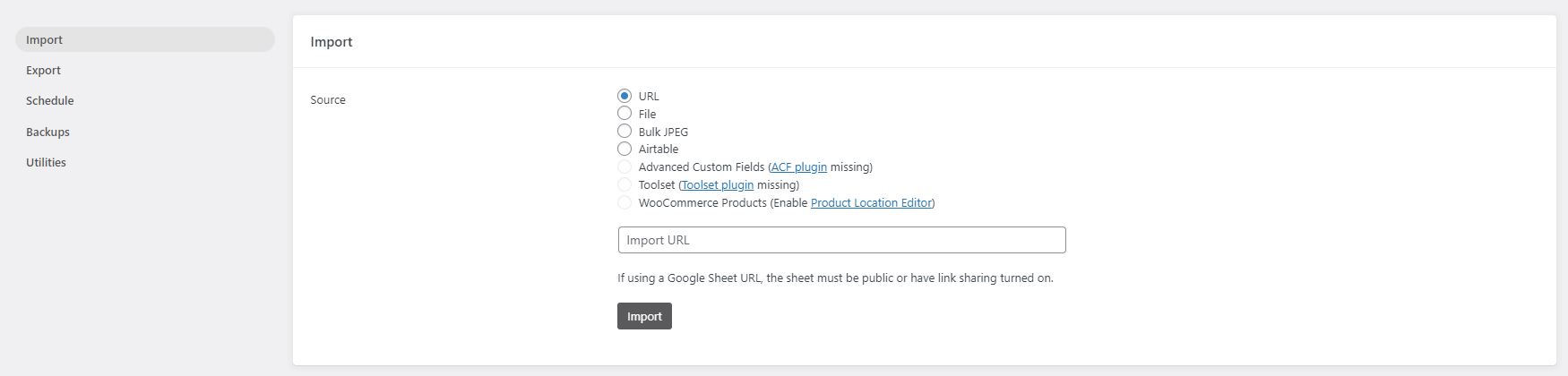
Task: Click the URL radio label text
Action: coord(649,97)
